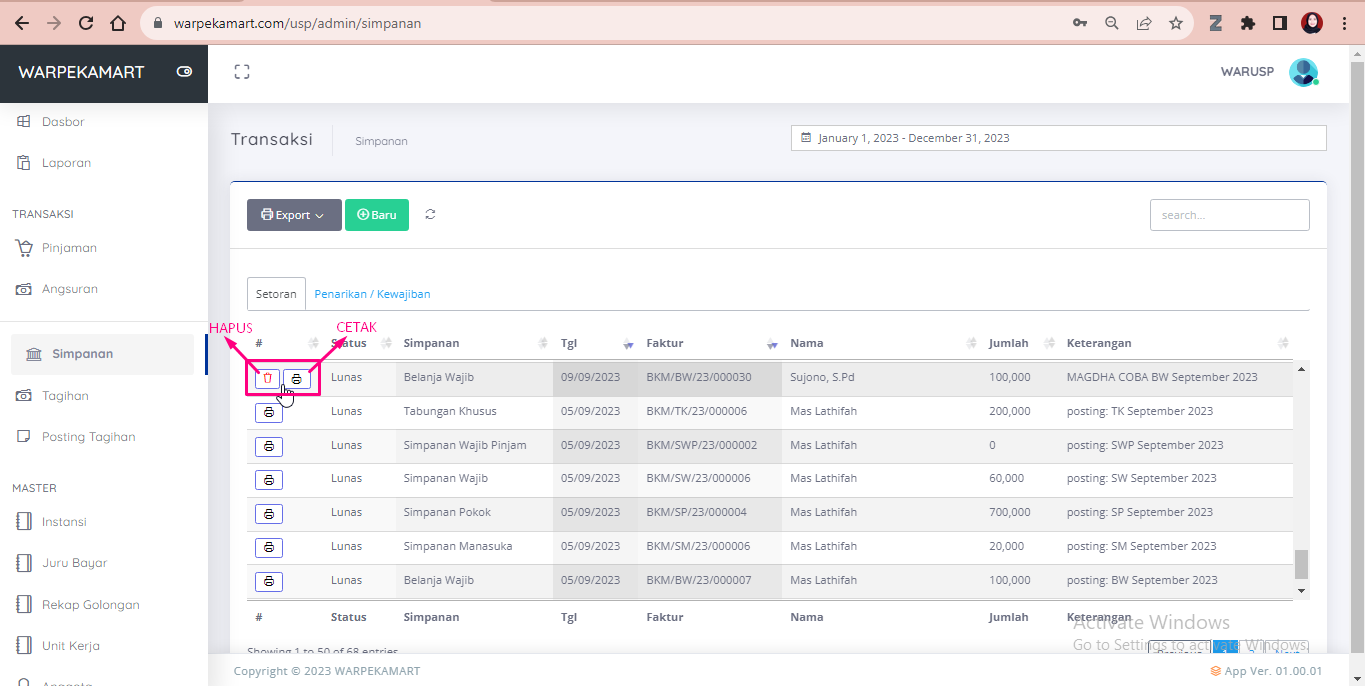
Task: Click table scrollbar up arrow
Action: coord(1301,370)
